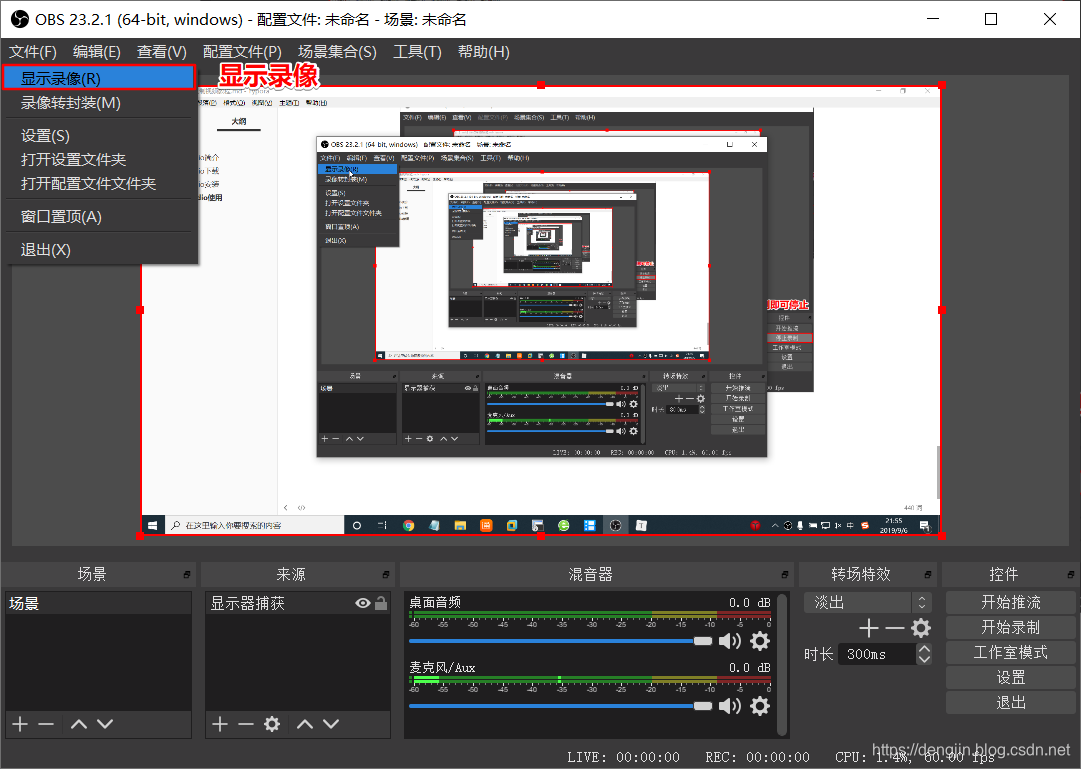Select 设置(S) in the file menu
Screen dimensions: 1081x769
click(99, 136)
